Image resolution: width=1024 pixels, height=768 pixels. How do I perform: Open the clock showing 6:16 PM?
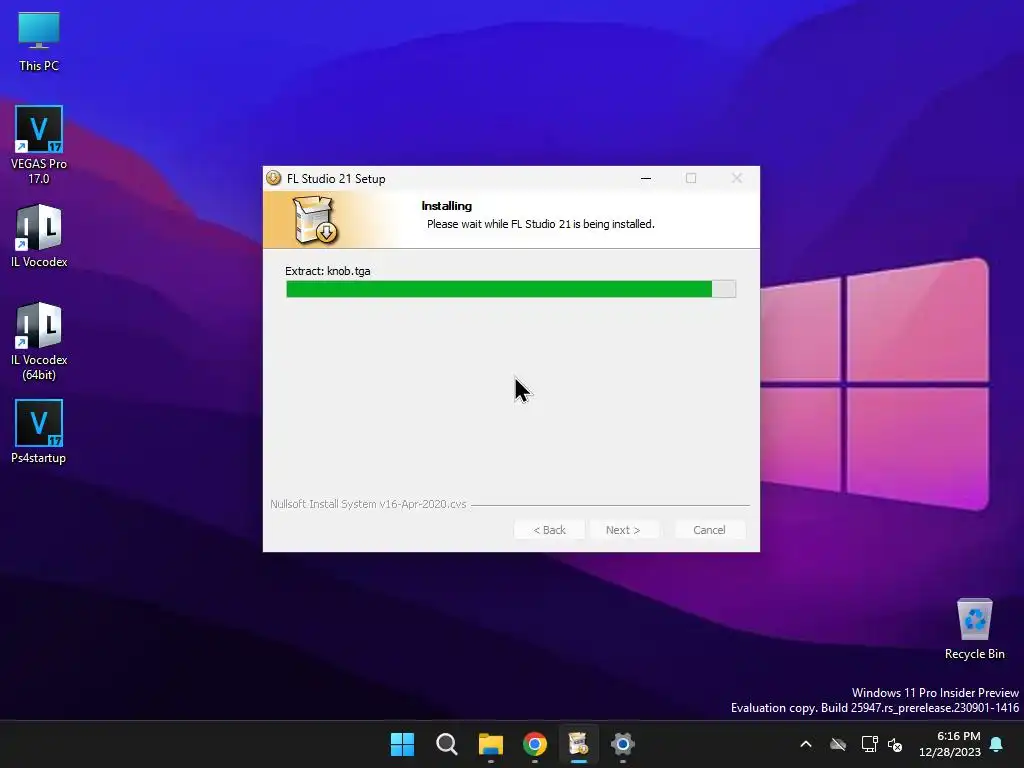[950, 744]
